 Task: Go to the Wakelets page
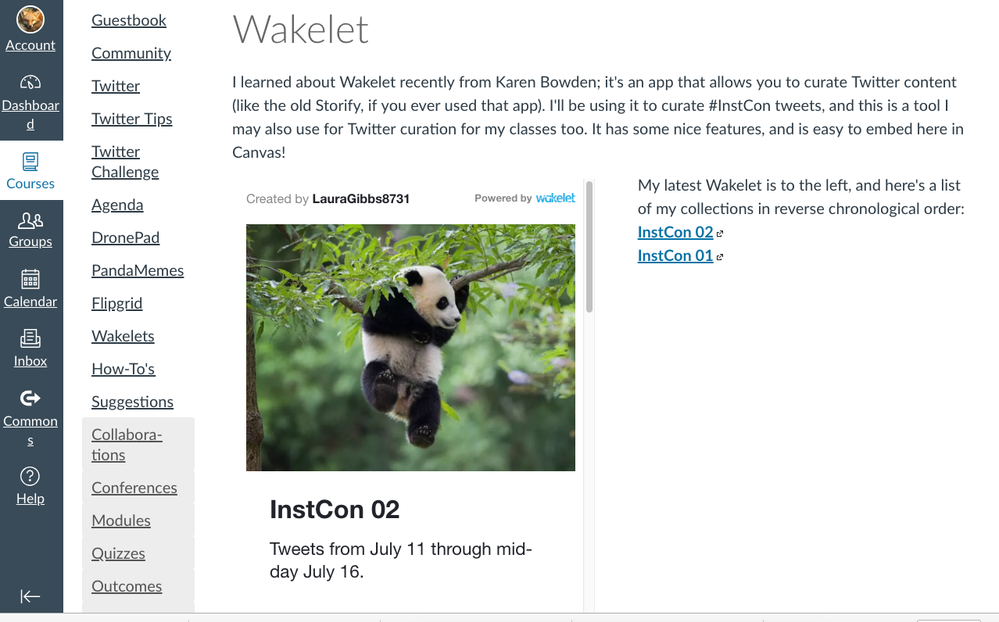[x=122, y=336]
